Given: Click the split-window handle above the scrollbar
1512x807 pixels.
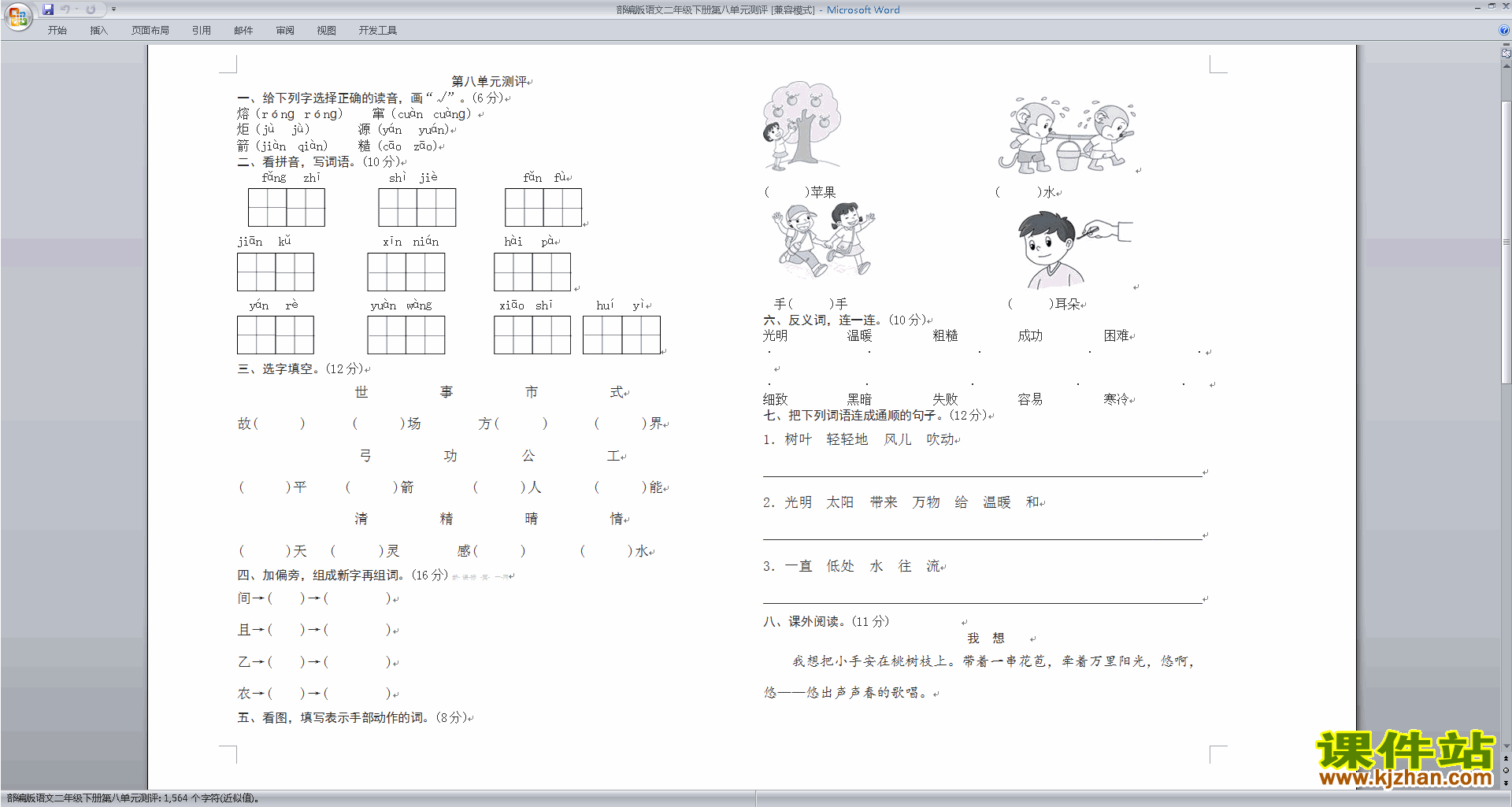Looking at the screenshot, I should [x=1506, y=46].
